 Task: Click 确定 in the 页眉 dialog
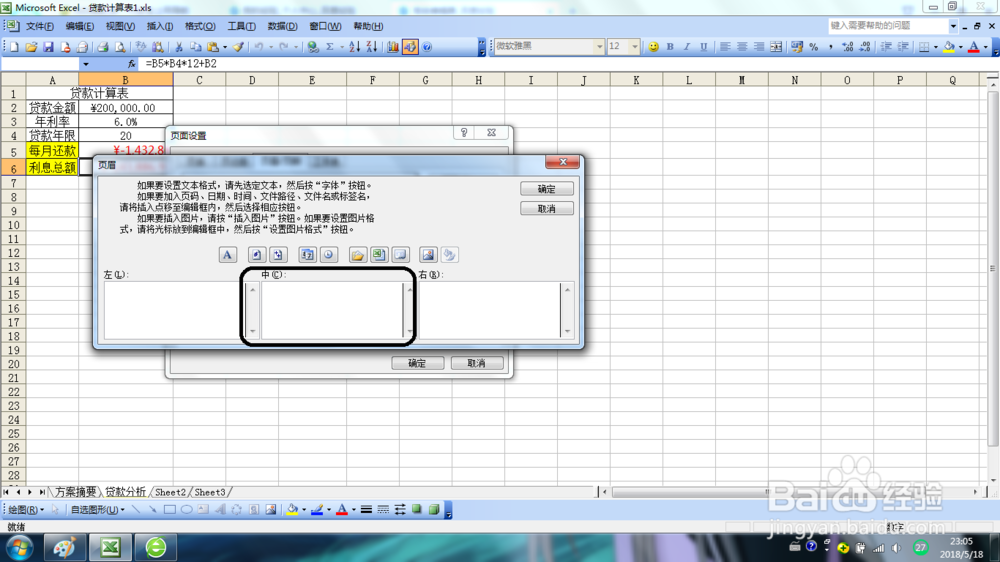pyautogui.click(x=547, y=189)
